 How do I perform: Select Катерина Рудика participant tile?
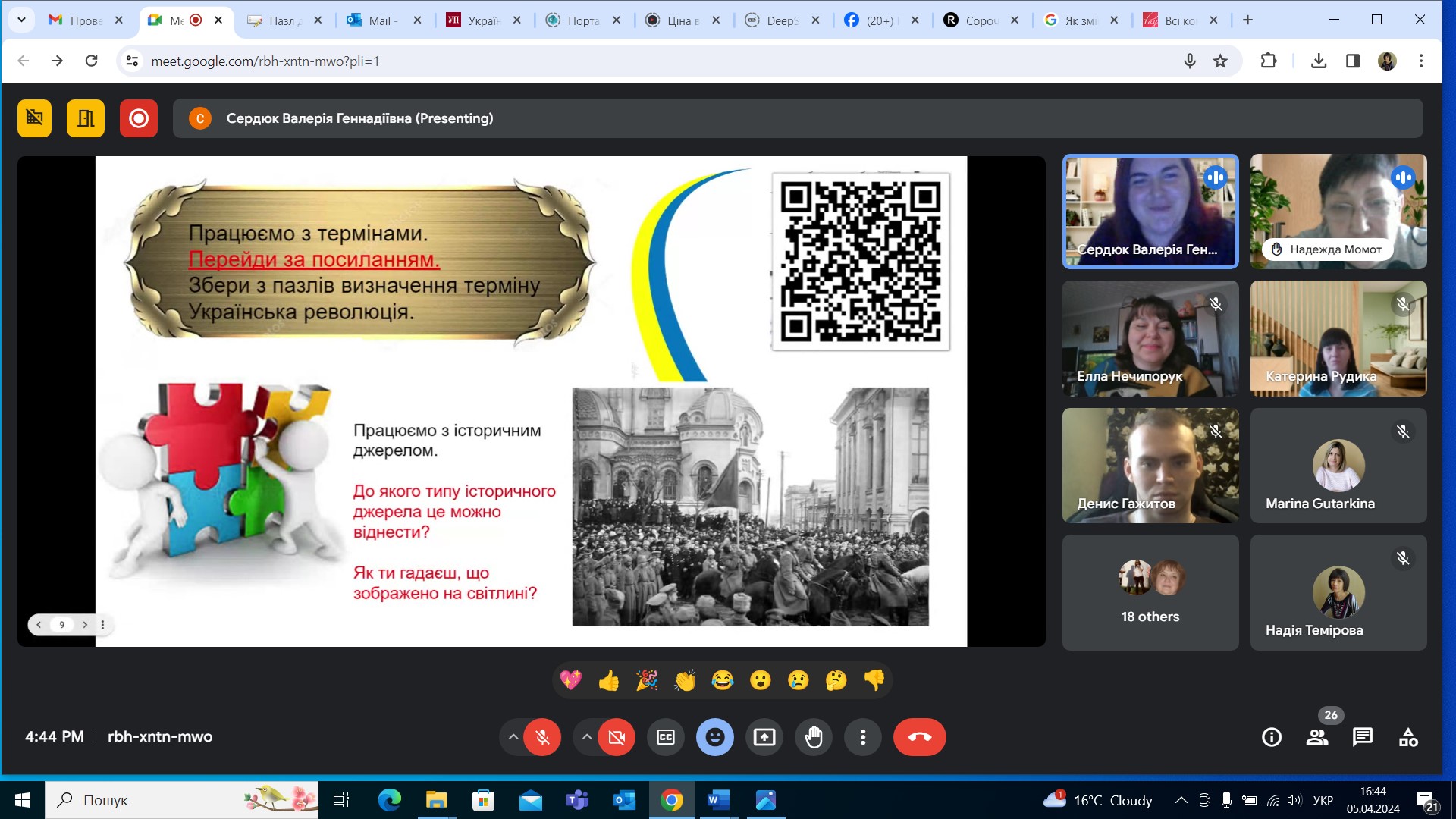point(1338,338)
